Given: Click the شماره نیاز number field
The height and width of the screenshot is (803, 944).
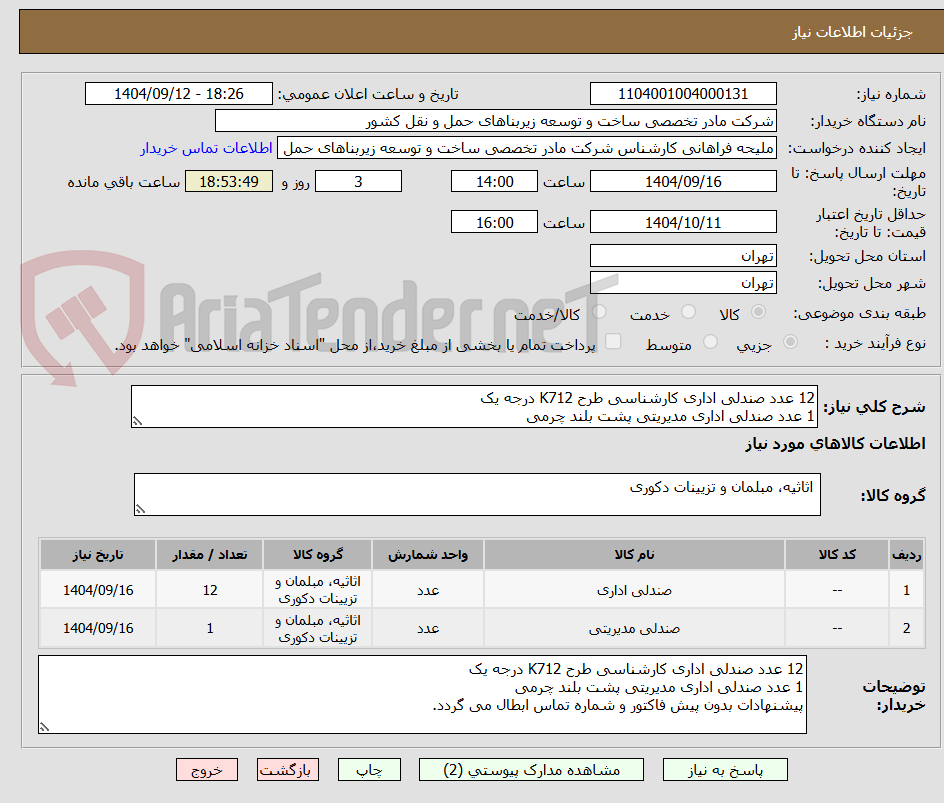Looking at the screenshot, I should (x=683, y=93).
